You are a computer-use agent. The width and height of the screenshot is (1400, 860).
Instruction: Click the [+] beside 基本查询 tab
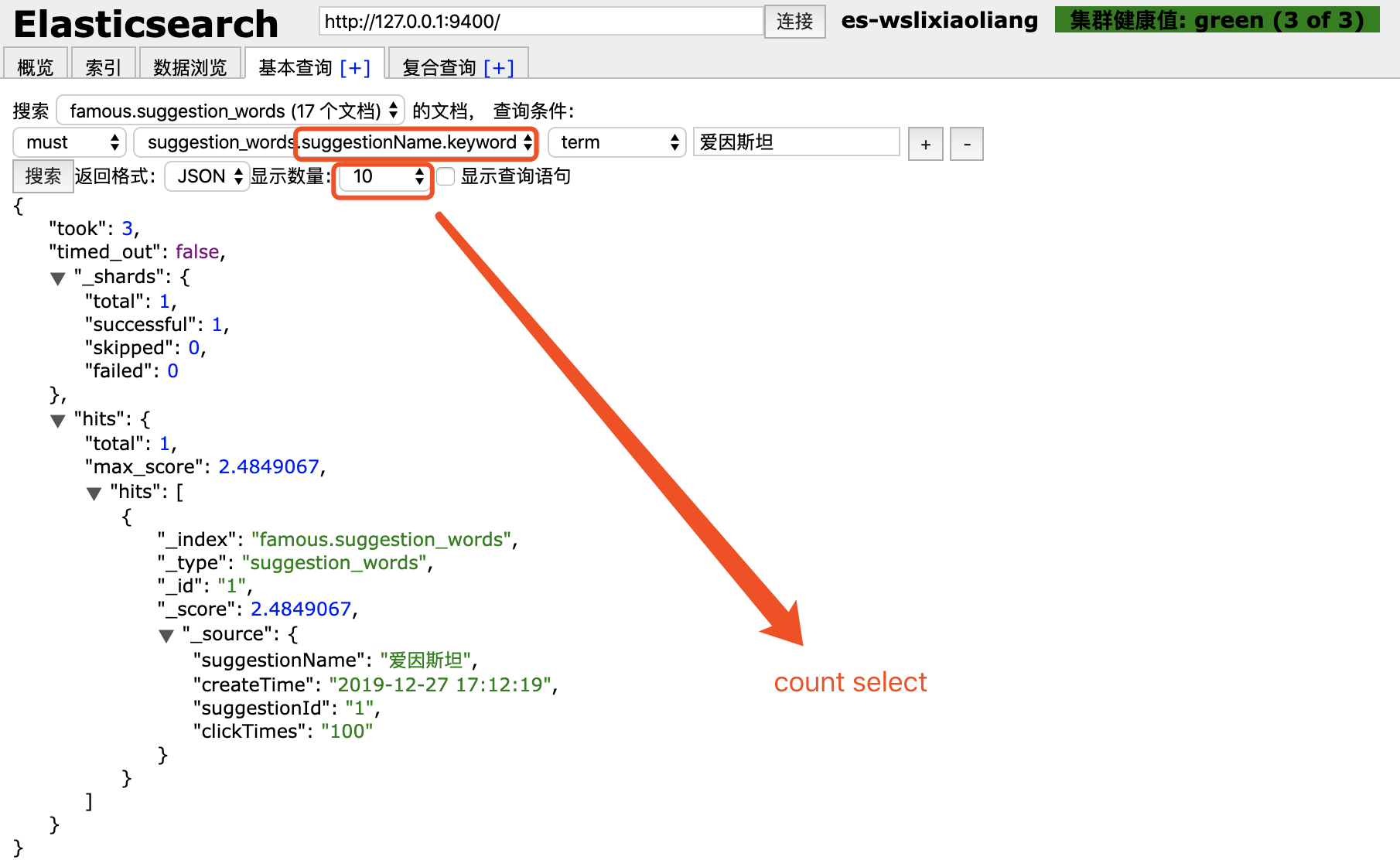point(357,67)
